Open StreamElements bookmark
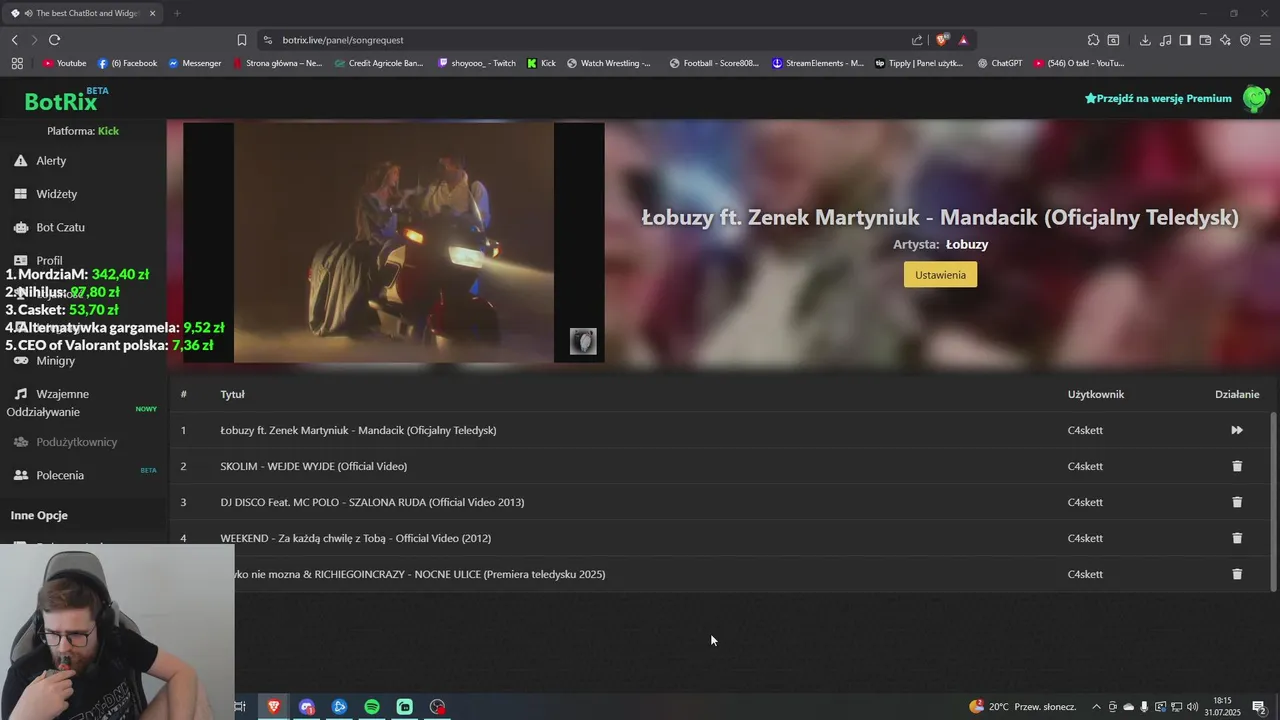This screenshot has height=720, width=1280. coord(818,63)
